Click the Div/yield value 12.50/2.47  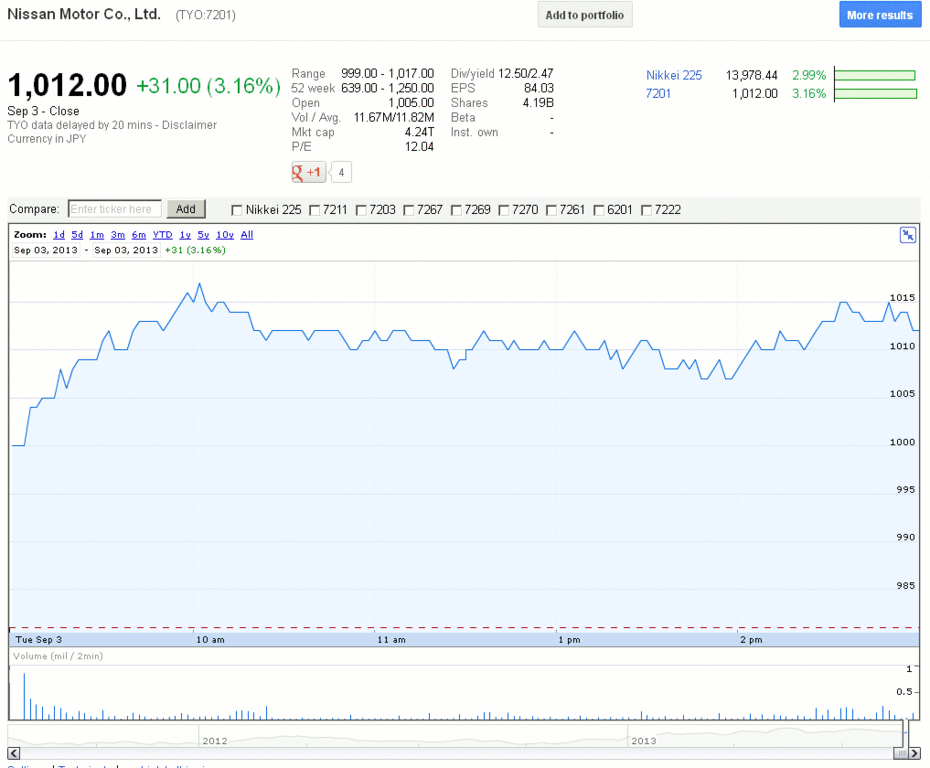525,74
